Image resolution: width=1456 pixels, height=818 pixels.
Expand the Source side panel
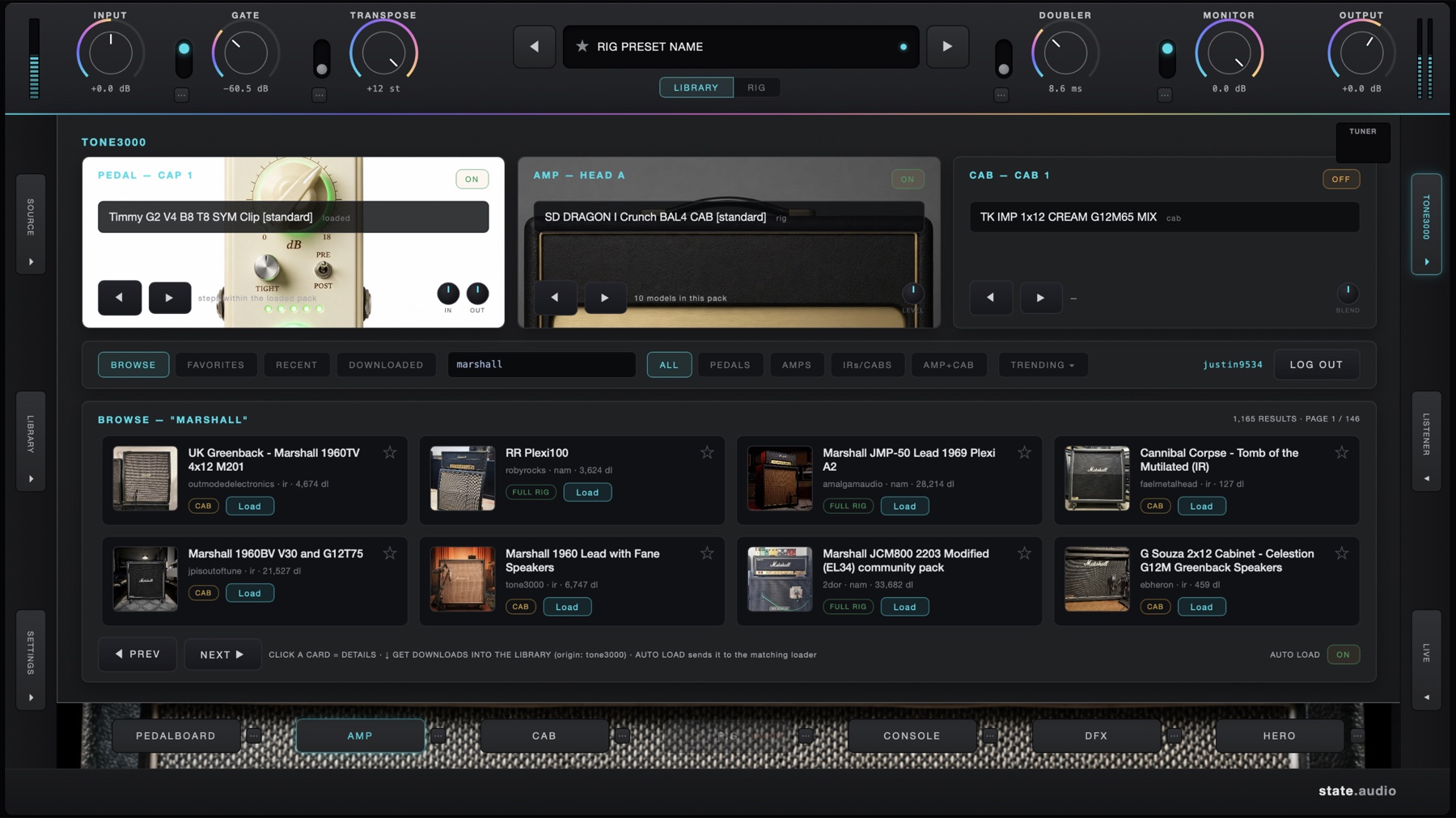[x=31, y=224]
